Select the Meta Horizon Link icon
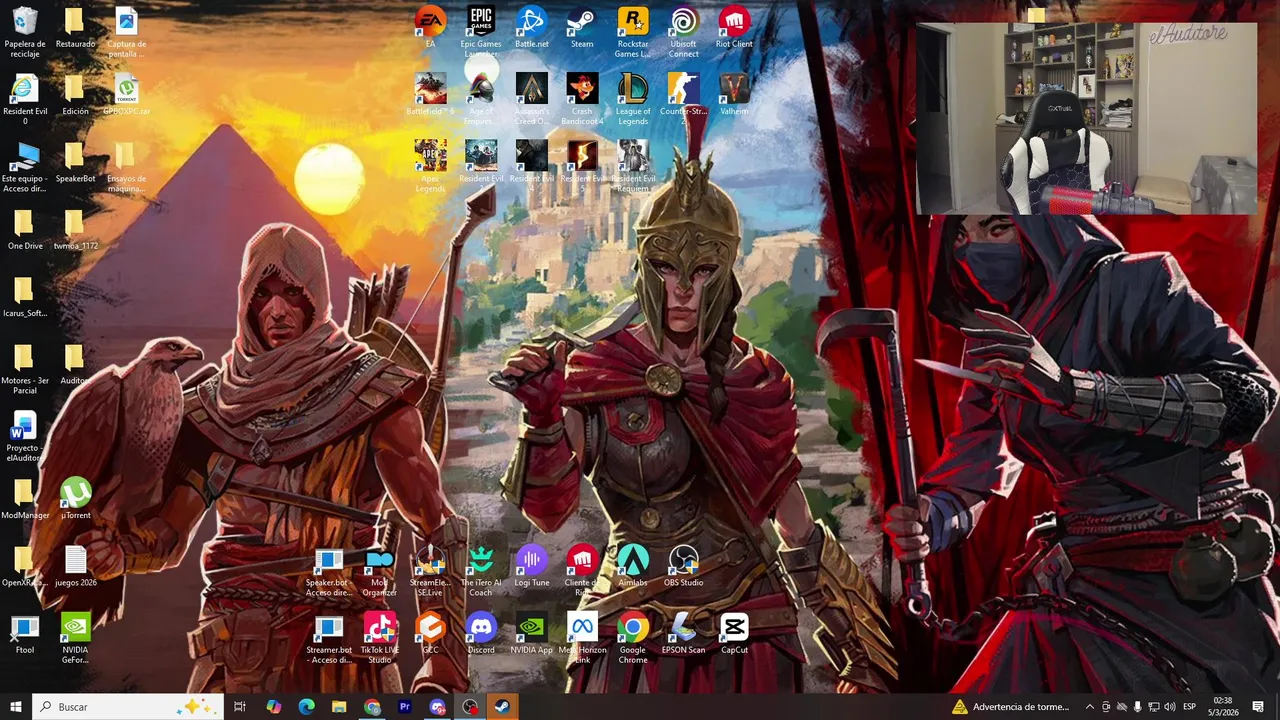 pyautogui.click(x=582, y=638)
